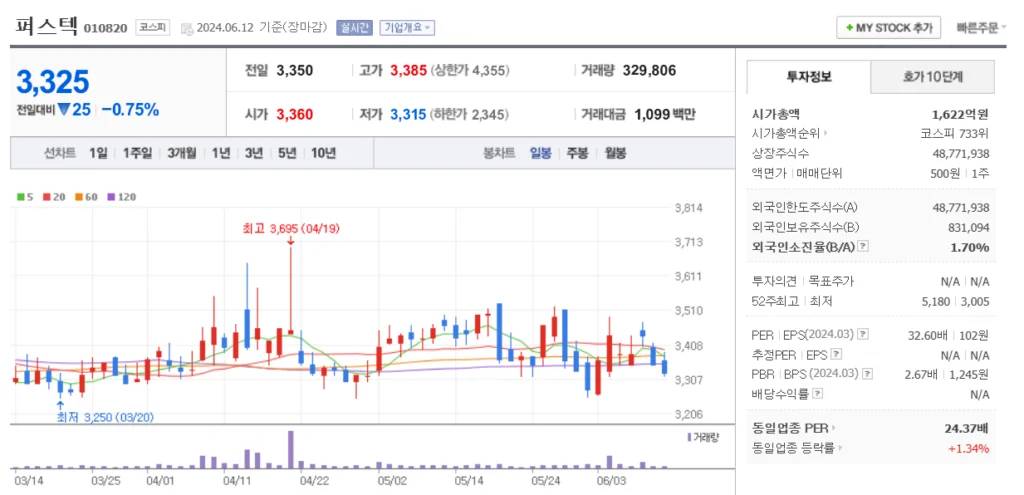Click the 동일업종 등락률 value +1.34%
This screenshot has width=1024, height=495.
[970, 448]
